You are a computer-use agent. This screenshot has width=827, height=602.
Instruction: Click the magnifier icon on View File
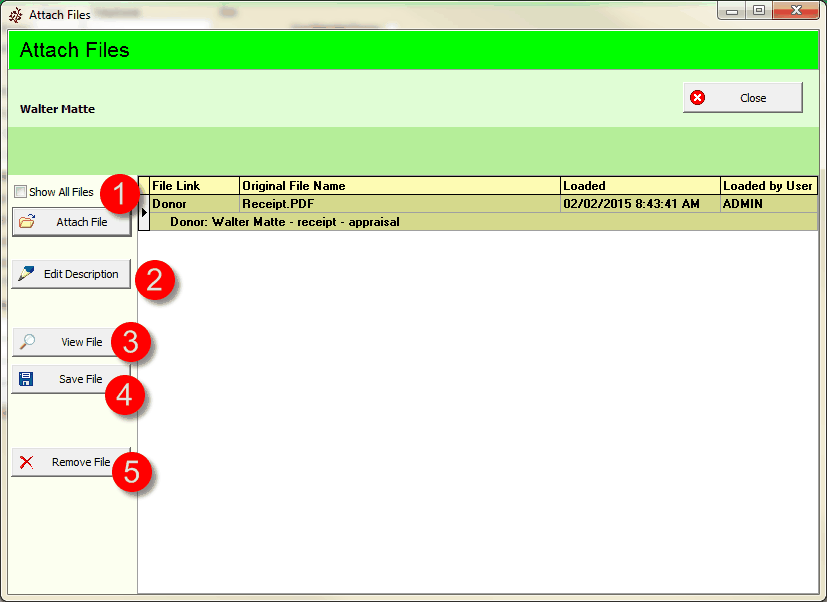(26, 342)
